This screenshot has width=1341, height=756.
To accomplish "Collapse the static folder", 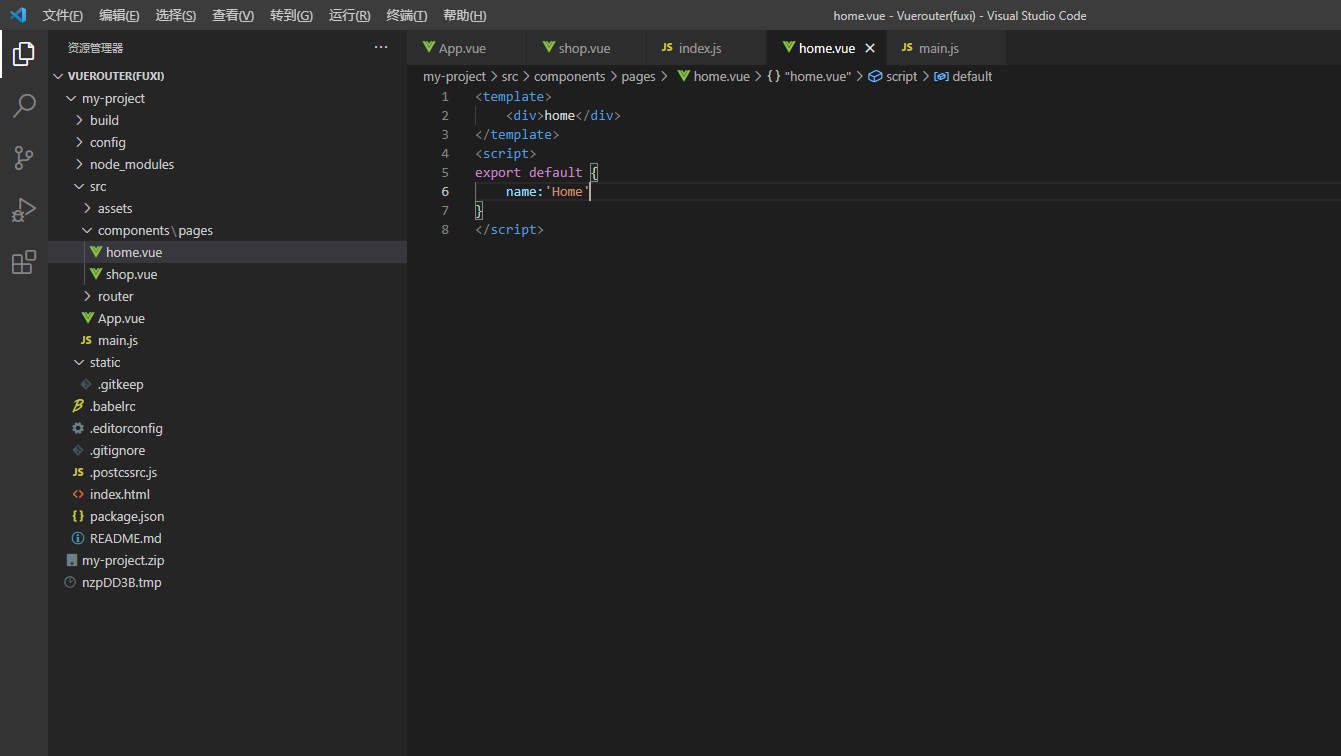I will [x=79, y=362].
